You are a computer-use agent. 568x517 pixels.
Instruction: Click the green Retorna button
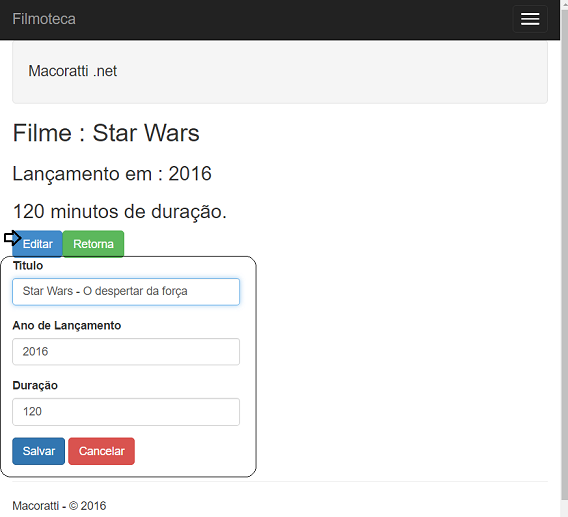tap(93, 244)
